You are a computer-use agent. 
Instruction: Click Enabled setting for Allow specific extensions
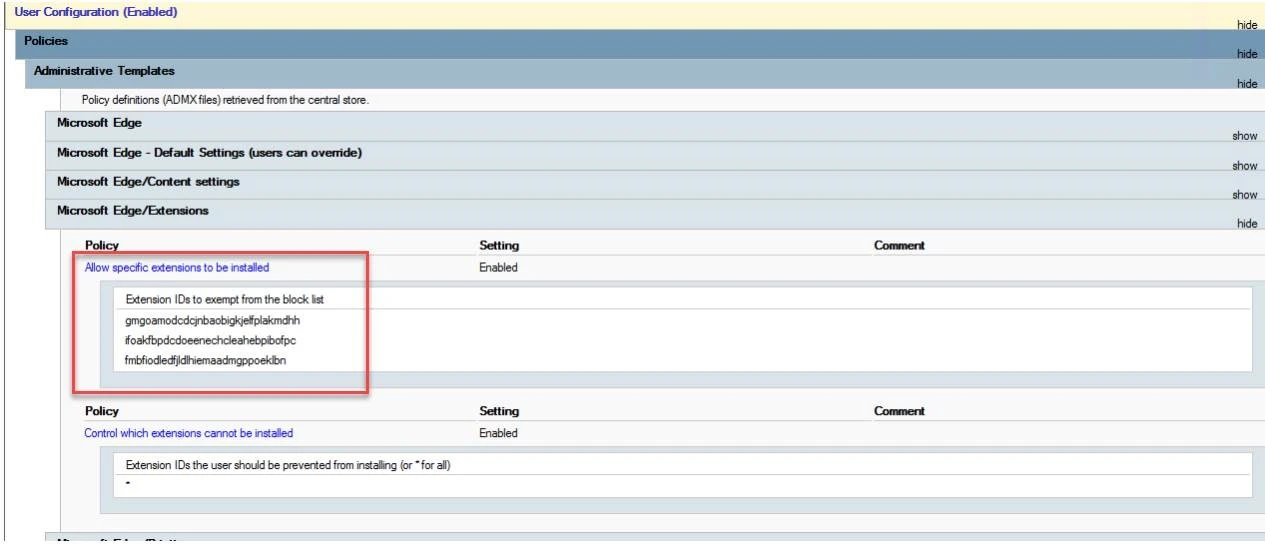pyautogui.click(x=498, y=268)
